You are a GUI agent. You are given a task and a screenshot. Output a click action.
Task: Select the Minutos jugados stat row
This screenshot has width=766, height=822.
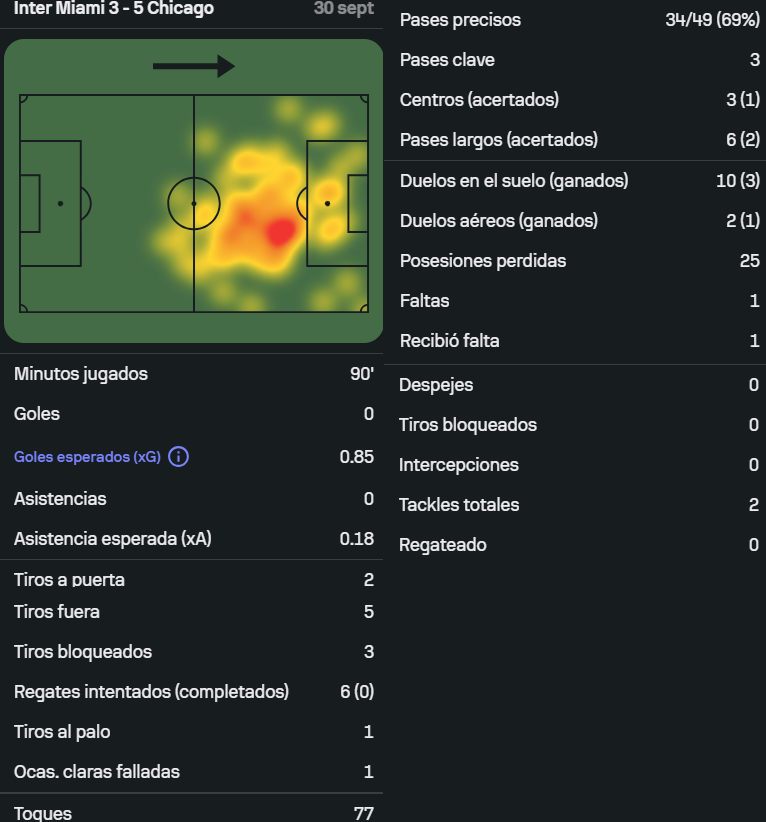pos(193,374)
